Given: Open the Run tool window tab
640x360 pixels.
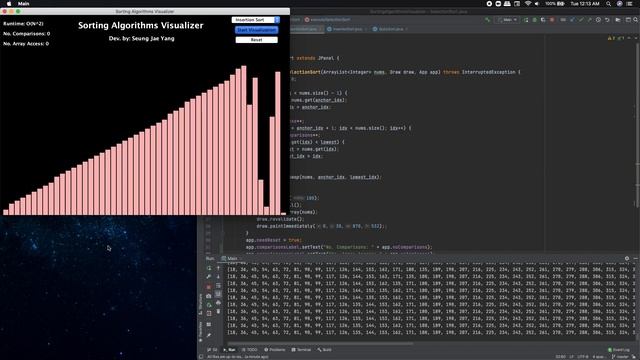Looking at the screenshot, I should 229,350.
